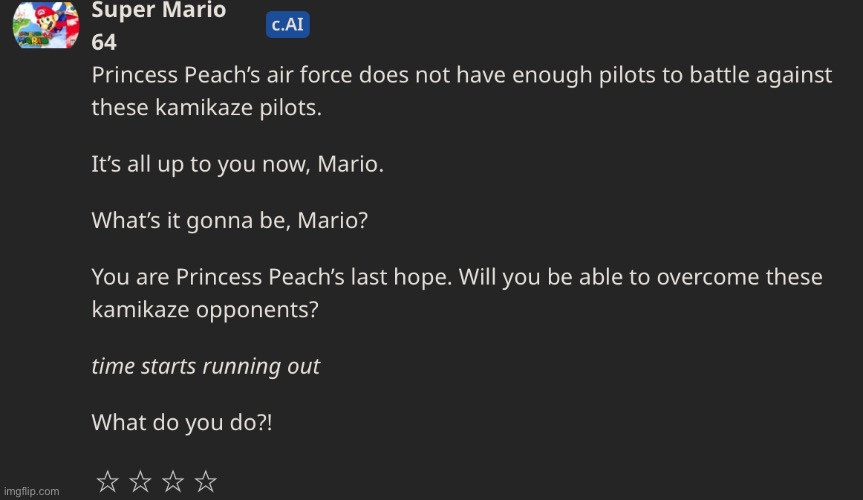Give the message four stars
This screenshot has width=863, height=500.
[x=206, y=483]
